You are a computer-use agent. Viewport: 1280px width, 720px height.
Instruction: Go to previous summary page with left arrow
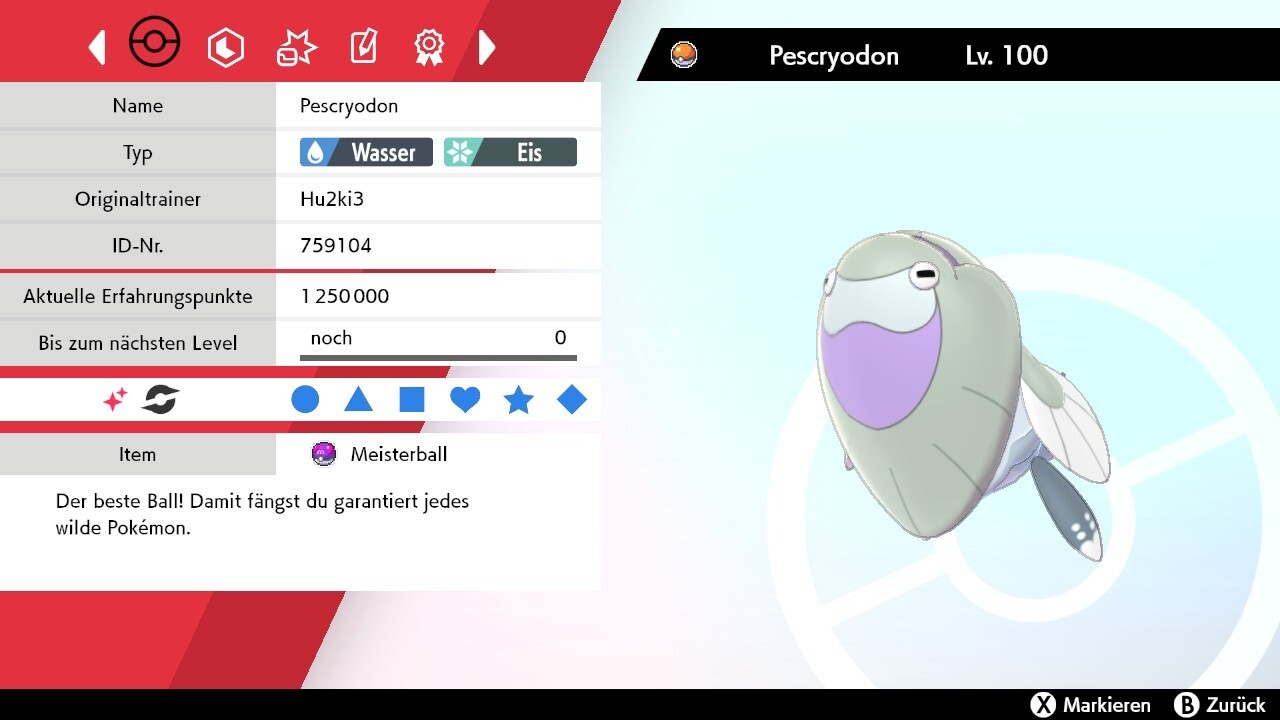coord(97,47)
